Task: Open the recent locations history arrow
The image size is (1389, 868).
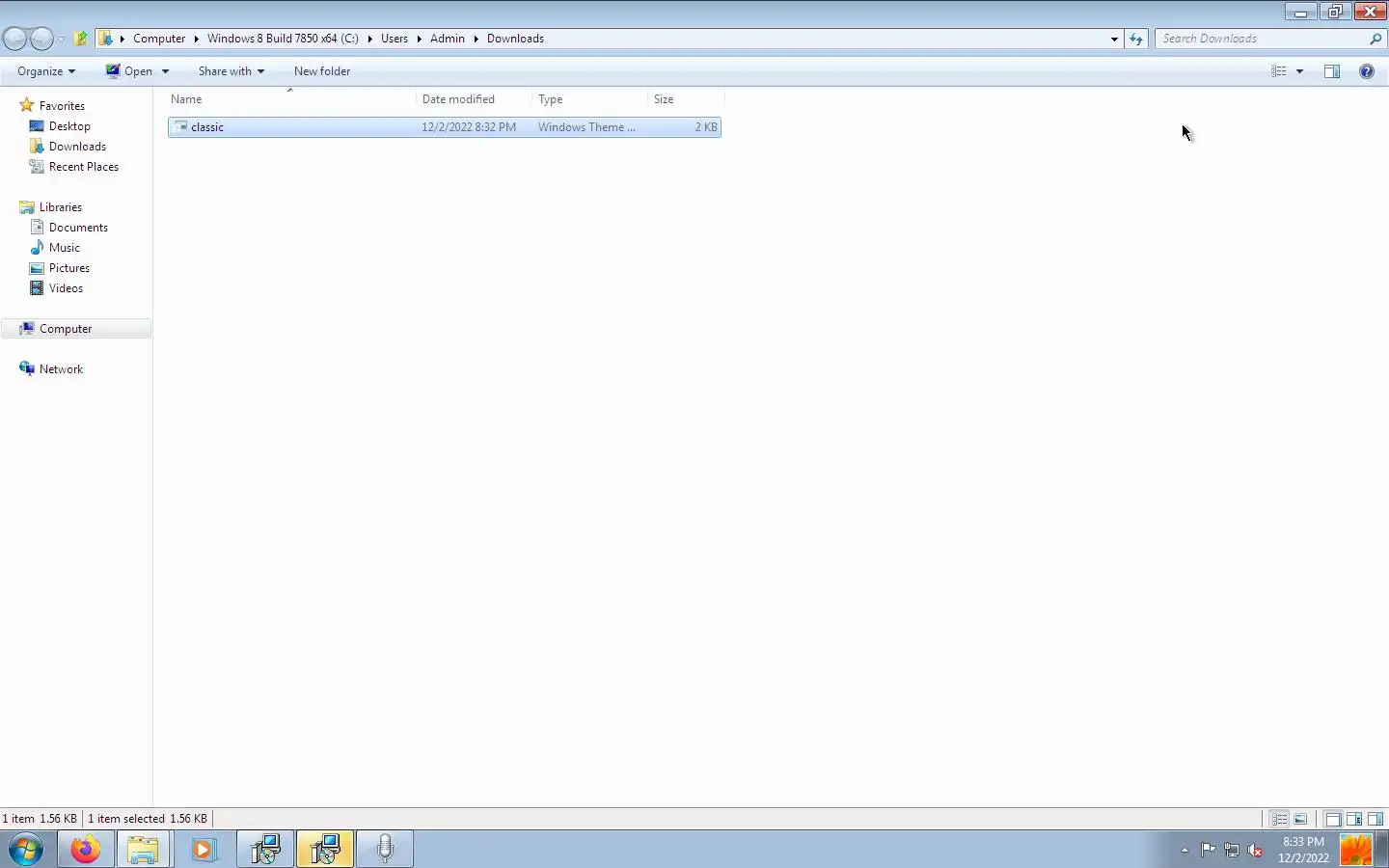Action: (x=61, y=40)
